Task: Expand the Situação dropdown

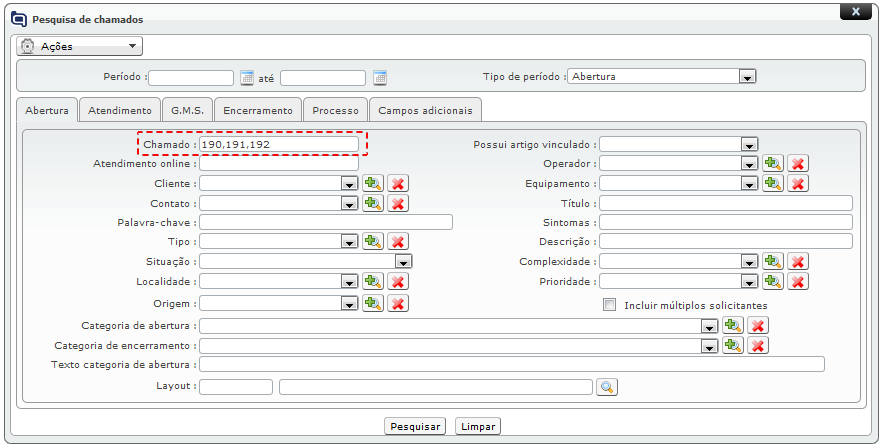Action: coord(403,262)
